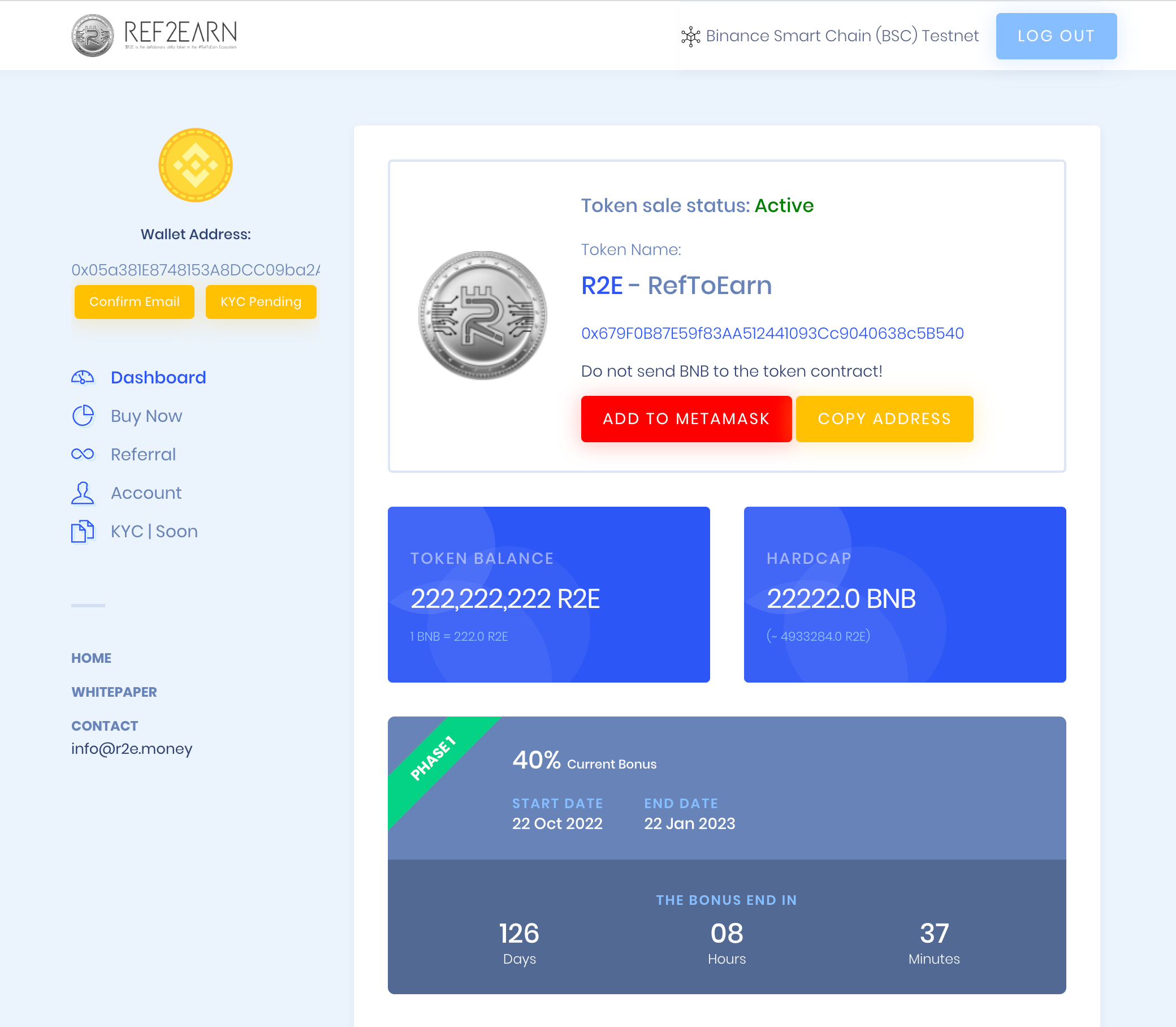Click the silver R2E token coin image
This screenshot has width=1176, height=1027.
pyautogui.click(x=482, y=315)
